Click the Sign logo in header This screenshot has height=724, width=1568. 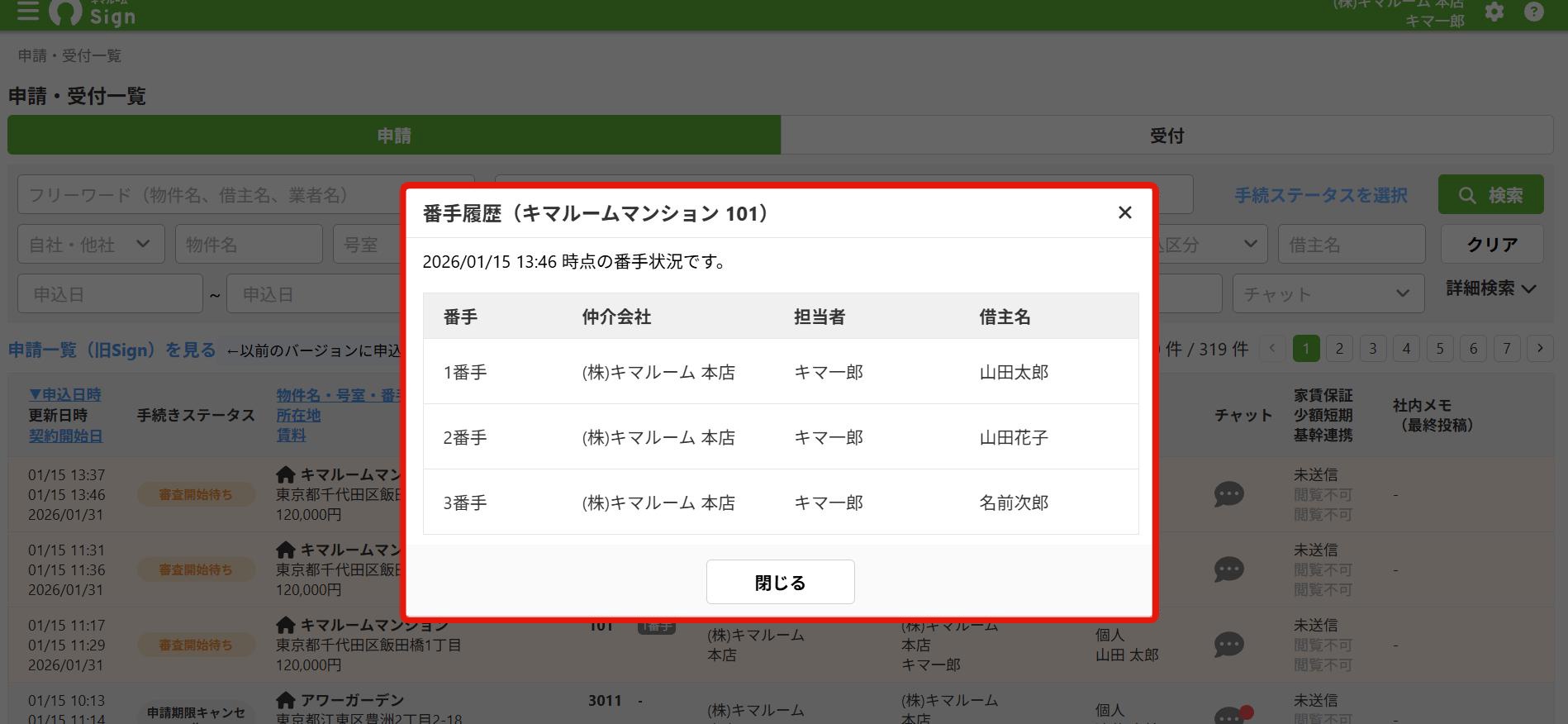[92, 12]
